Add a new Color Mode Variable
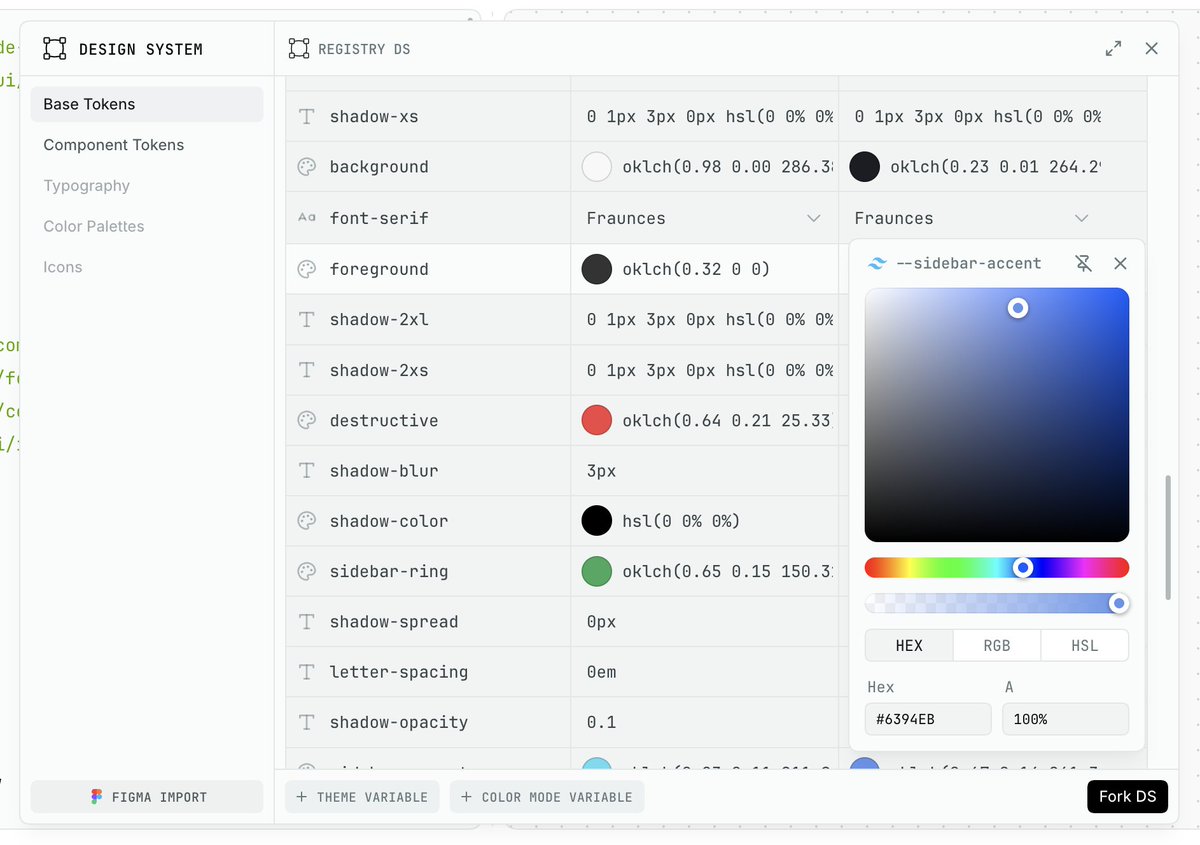The width and height of the screenshot is (1200, 845). click(547, 797)
